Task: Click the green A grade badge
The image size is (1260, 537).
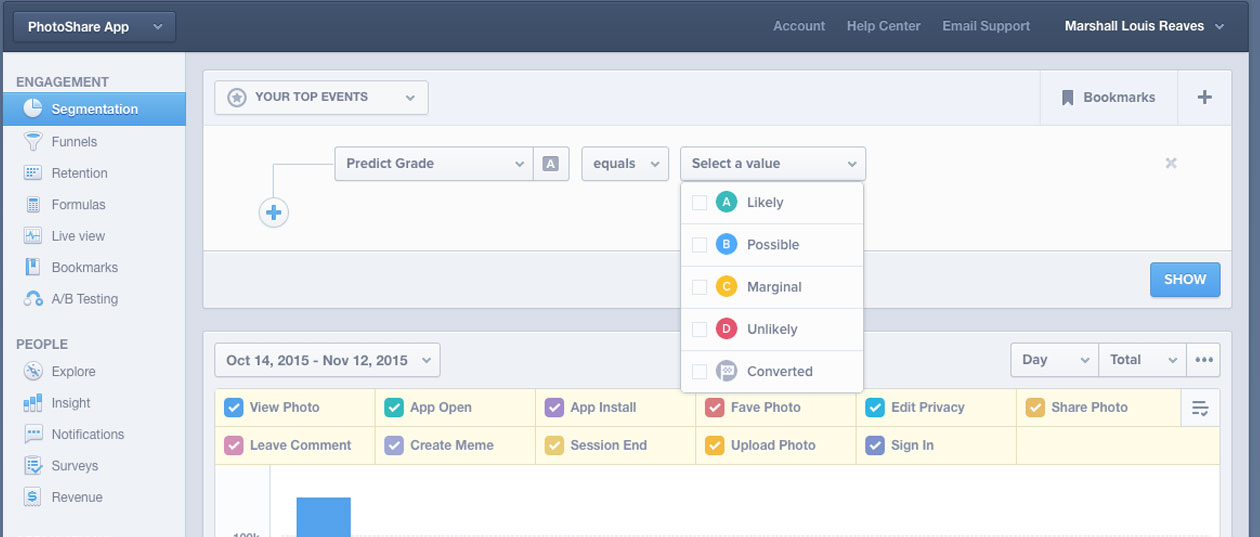Action: (726, 202)
